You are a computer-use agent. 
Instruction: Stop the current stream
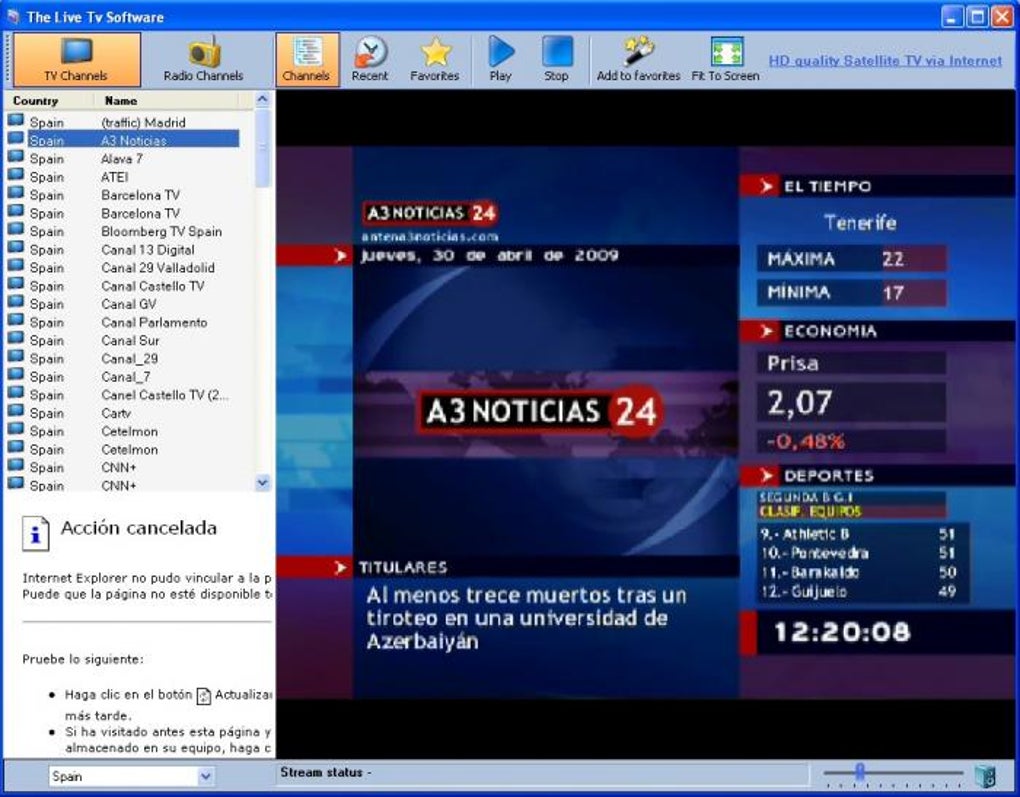[x=556, y=60]
